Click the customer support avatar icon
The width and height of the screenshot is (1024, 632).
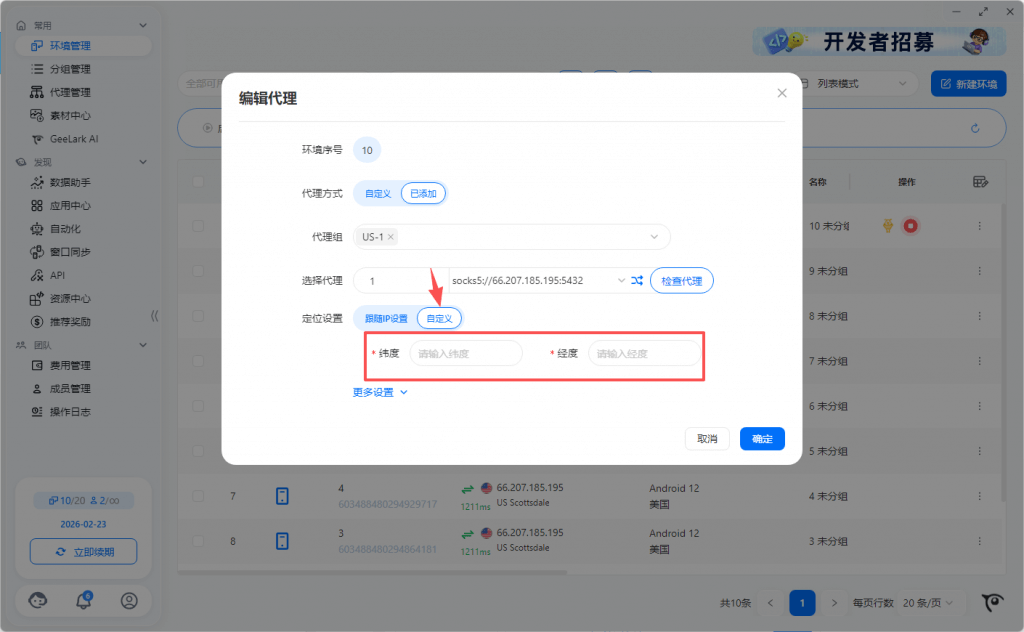pyautogui.click(x=38, y=600)
